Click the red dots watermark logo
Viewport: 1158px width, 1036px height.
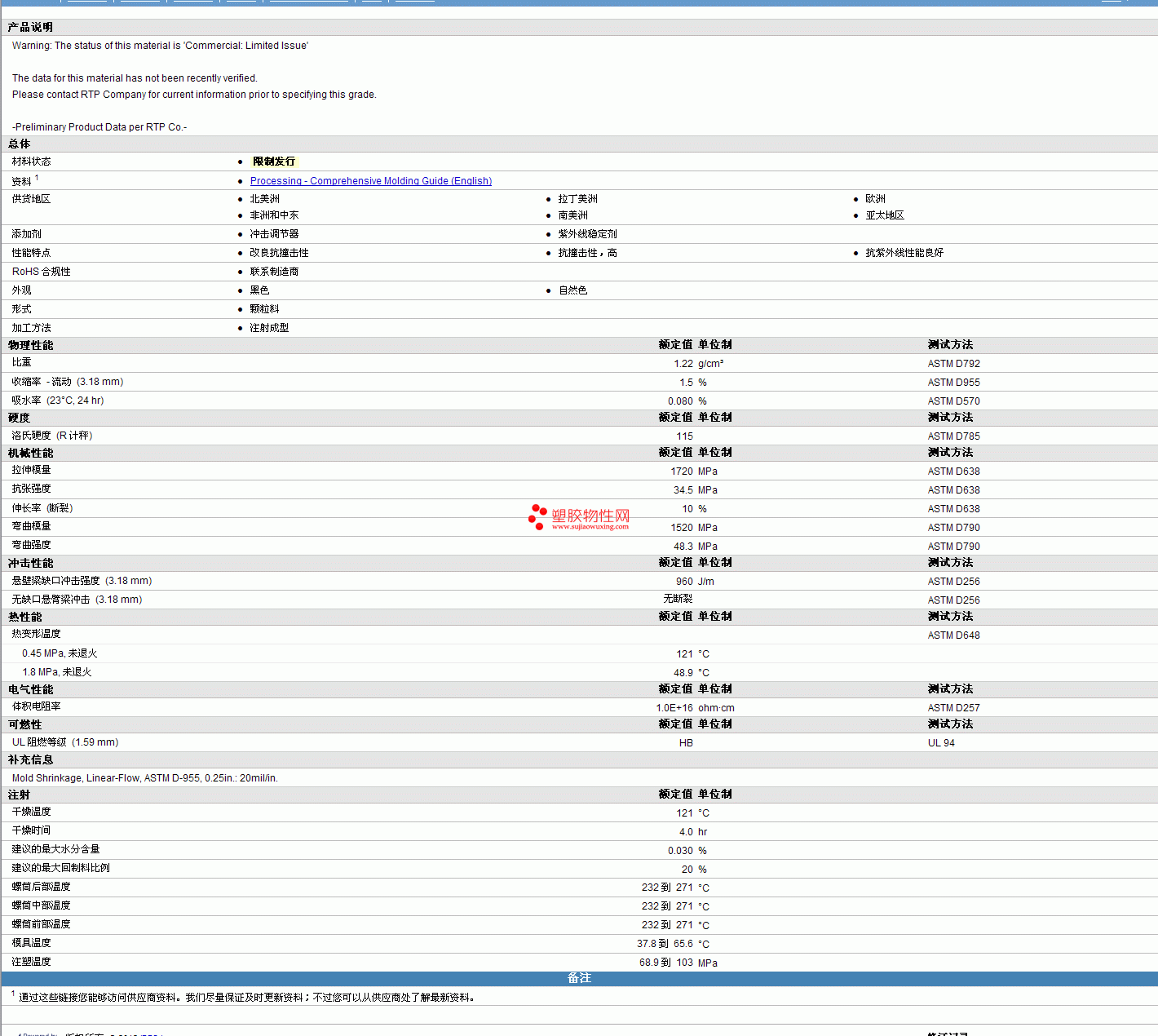537,516
